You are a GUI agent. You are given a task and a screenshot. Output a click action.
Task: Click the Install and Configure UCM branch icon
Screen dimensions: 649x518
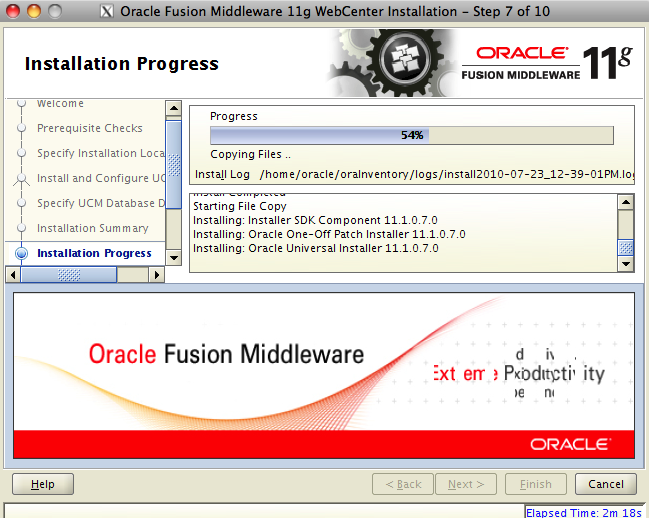click(x=20, y=178)
